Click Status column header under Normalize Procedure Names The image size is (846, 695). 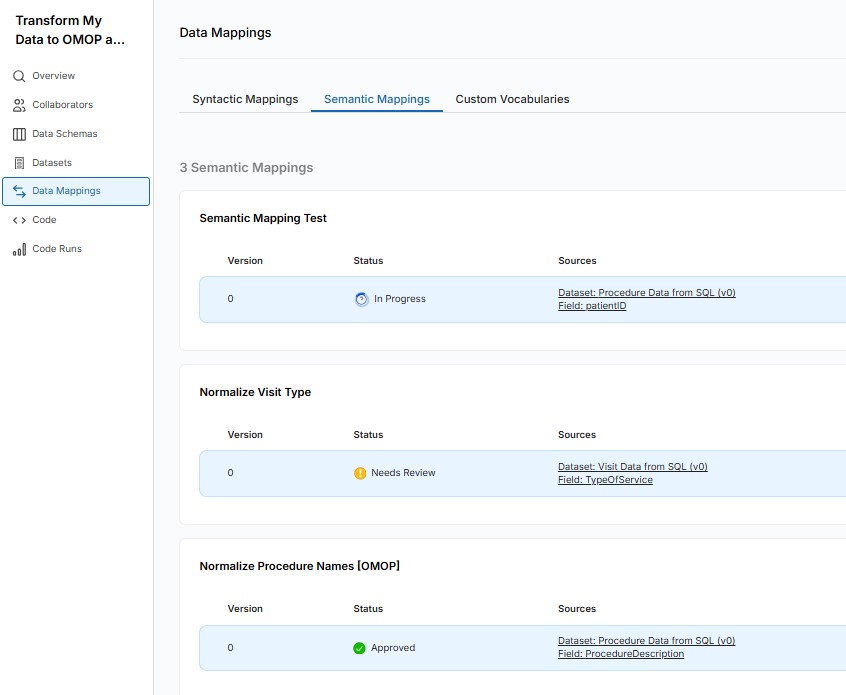point(368,609)
